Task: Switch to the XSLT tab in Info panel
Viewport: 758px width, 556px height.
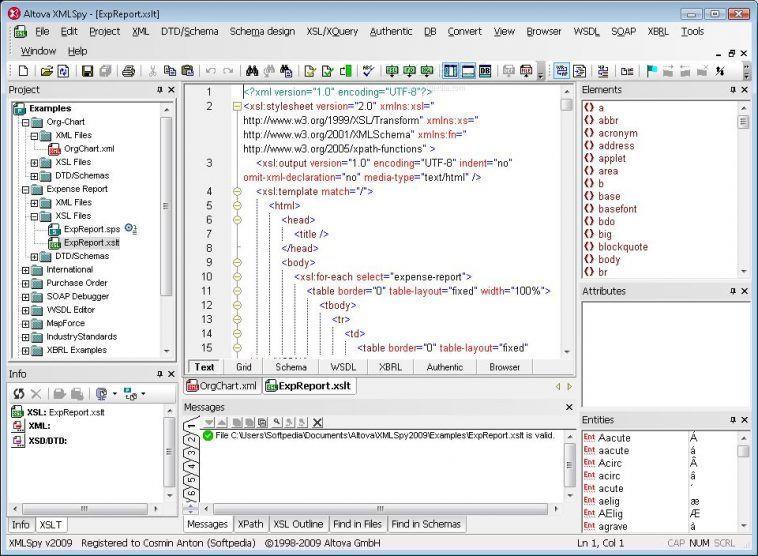Action: [x=51, y=525]
